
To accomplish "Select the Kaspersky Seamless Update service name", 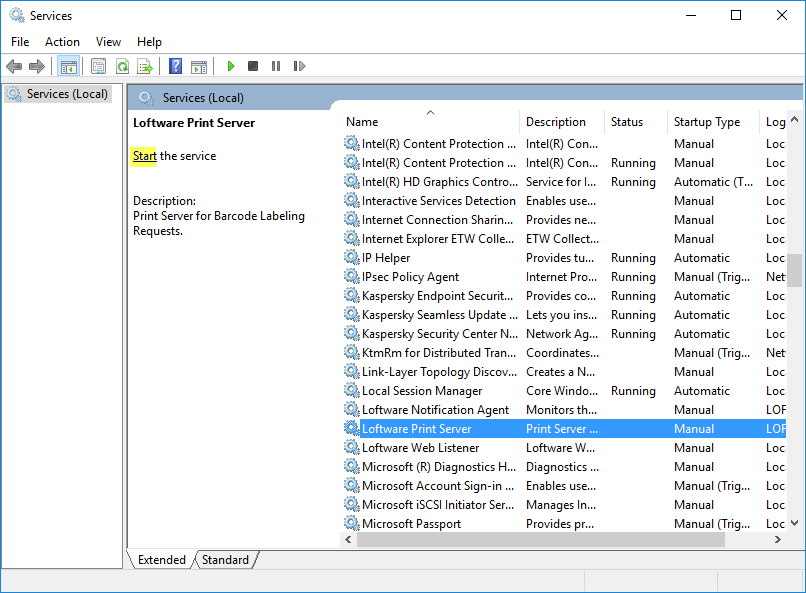I will [440, 314].
